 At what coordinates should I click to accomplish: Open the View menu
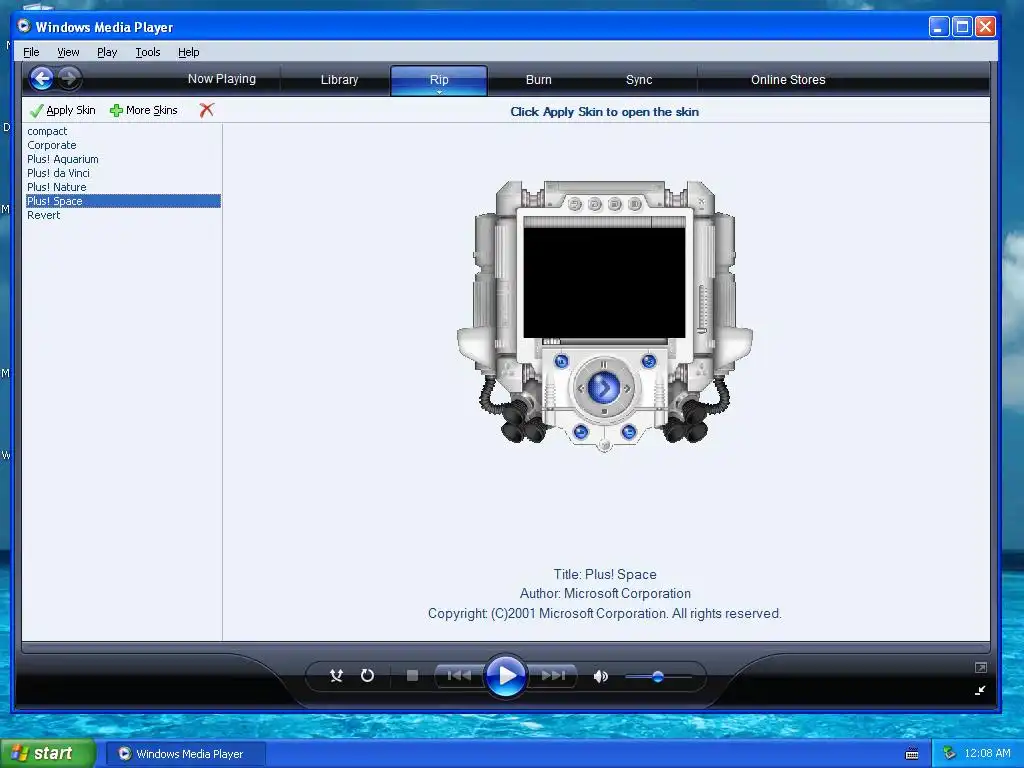click(68, 52)
